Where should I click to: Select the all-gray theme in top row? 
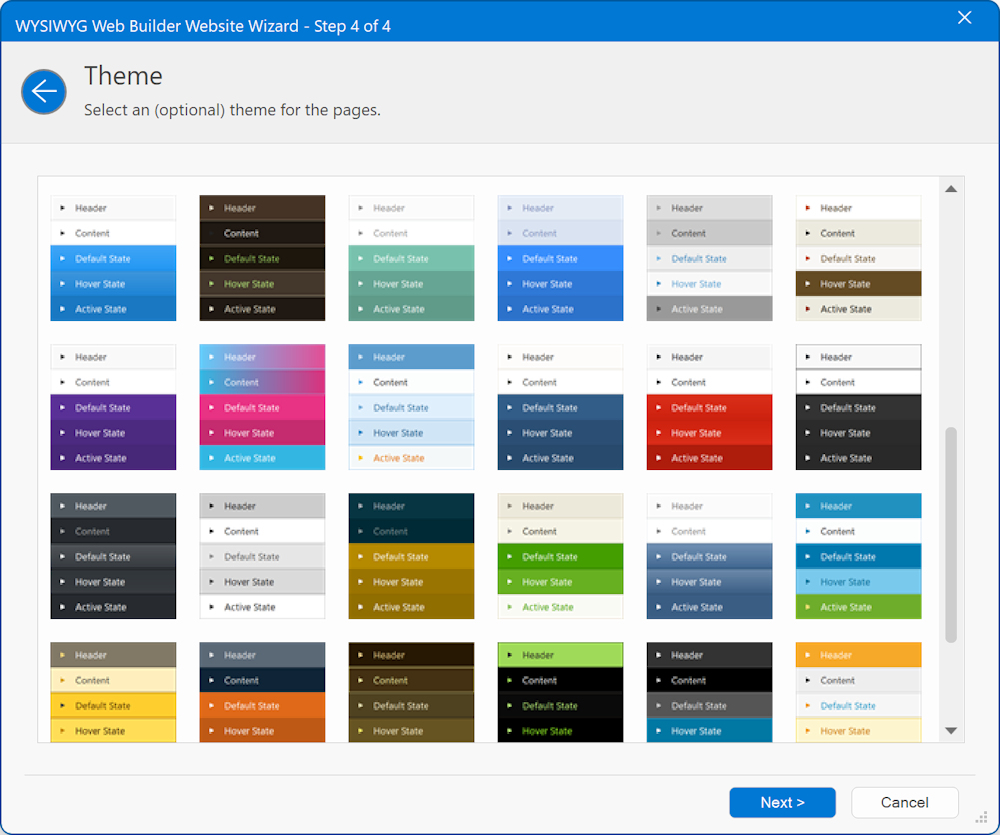(709, 258)
